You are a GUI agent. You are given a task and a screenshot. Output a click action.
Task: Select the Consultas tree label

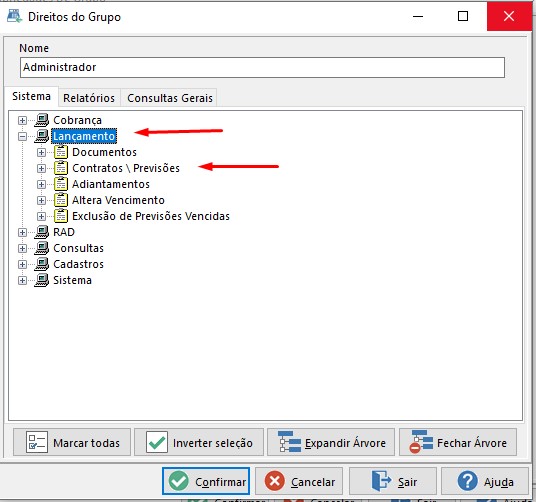79,248
